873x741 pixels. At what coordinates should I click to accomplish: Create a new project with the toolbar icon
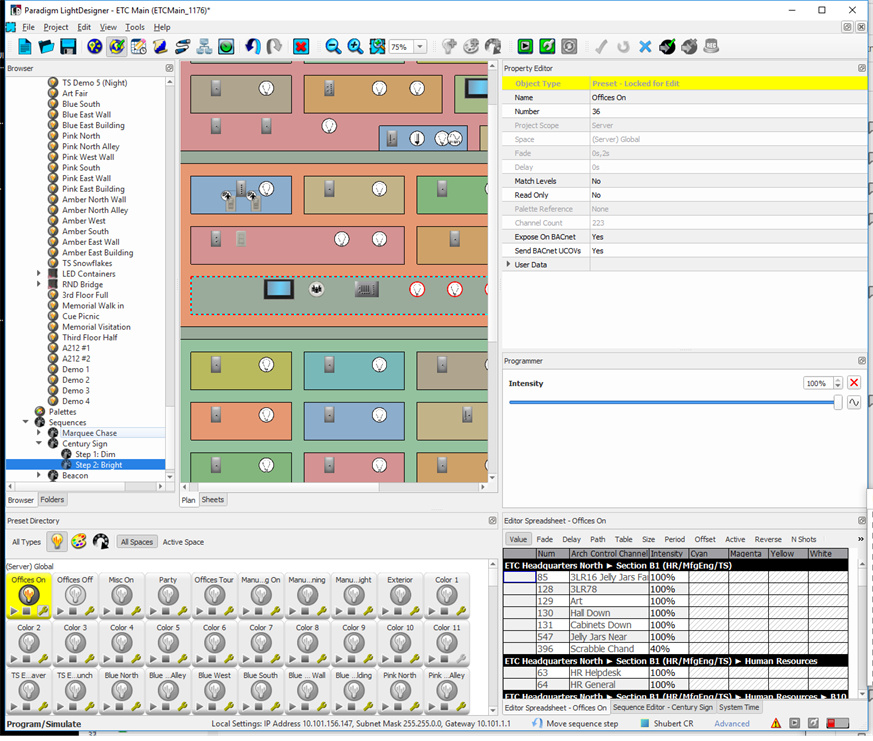tap(24, 47)
